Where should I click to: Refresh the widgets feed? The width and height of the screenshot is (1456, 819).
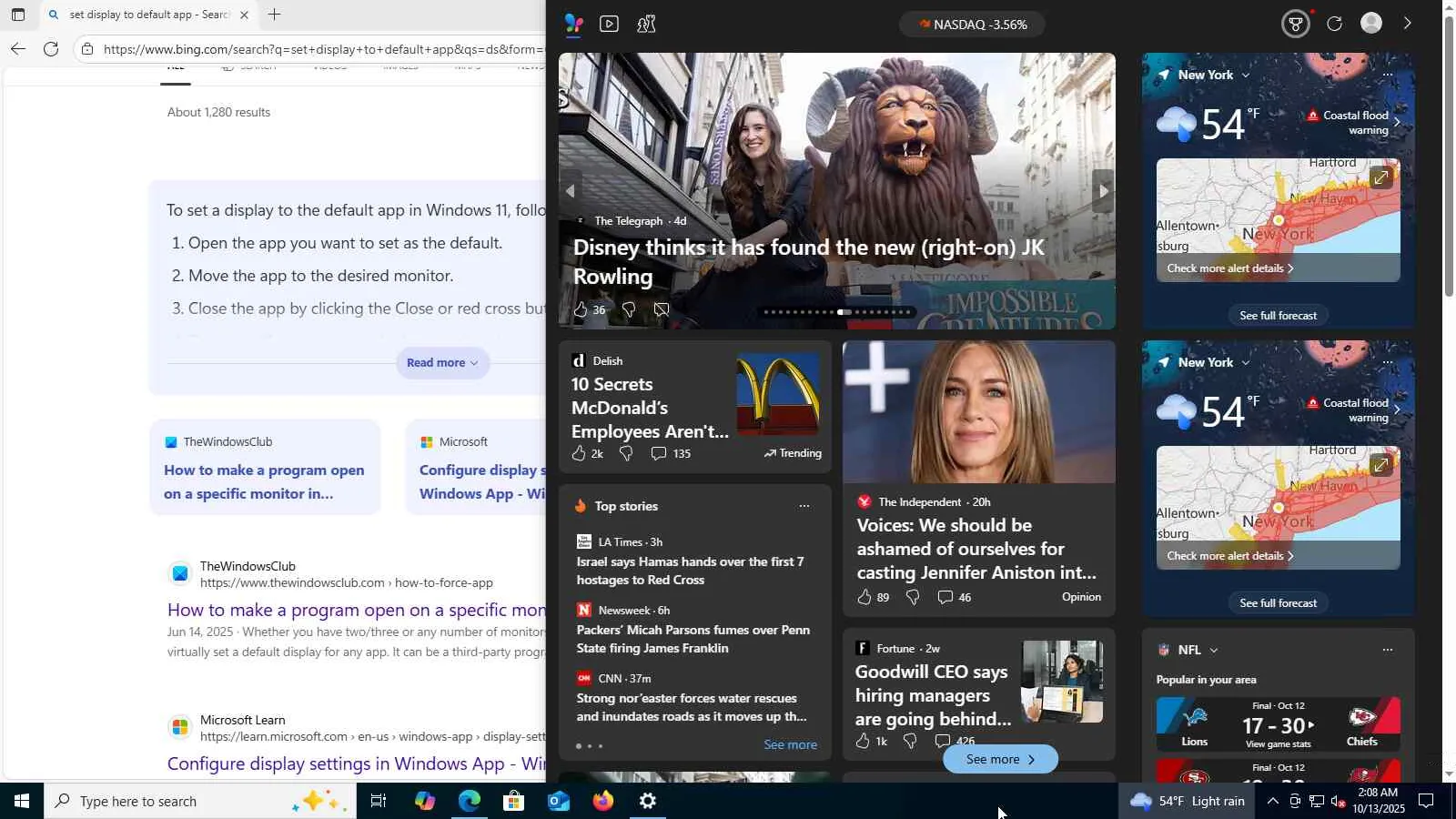pos(1334,24)
